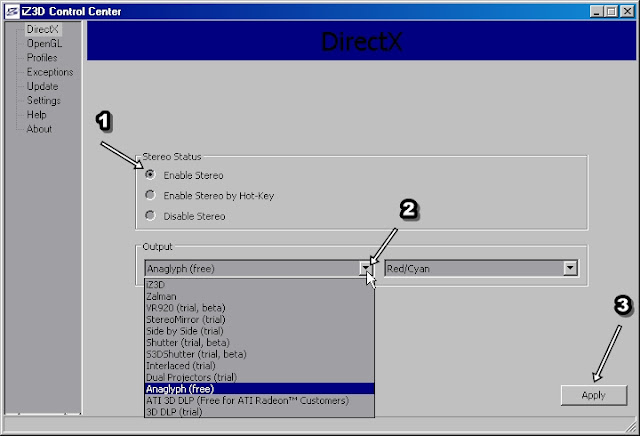640x436 pixels.
Task: Choose Enable Stereo by Hot-Key option
Action: click(150, 195)
